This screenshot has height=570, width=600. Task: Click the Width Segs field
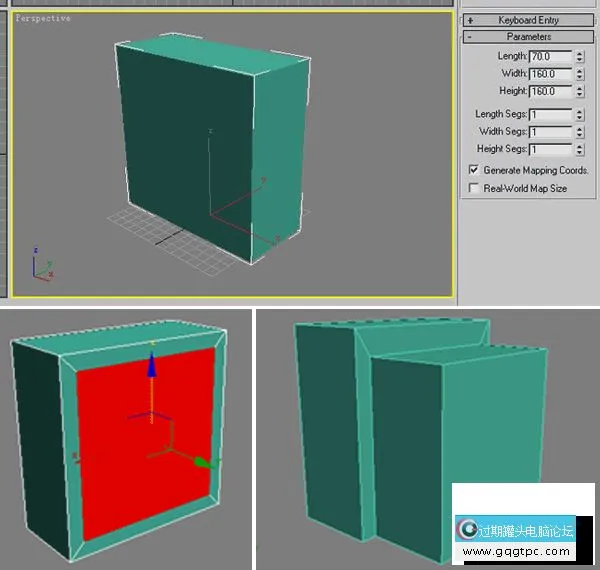click(550, 132)
